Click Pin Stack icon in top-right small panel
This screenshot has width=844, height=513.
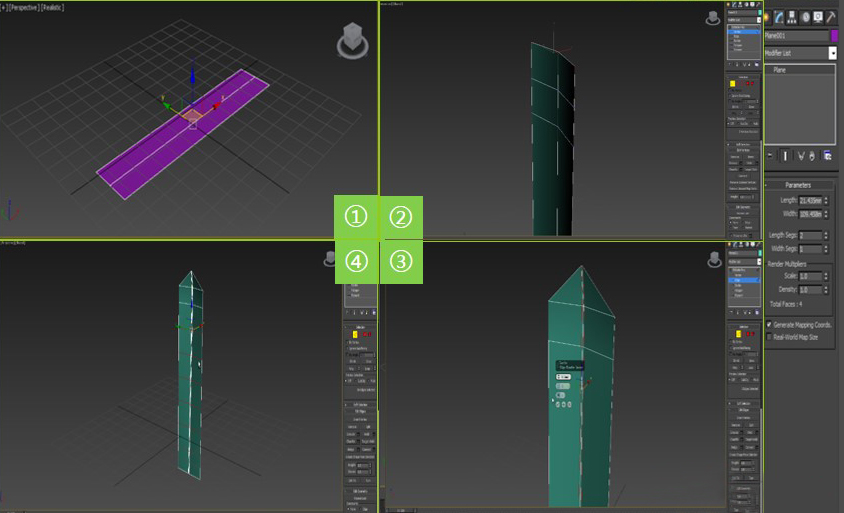point(730,65)
